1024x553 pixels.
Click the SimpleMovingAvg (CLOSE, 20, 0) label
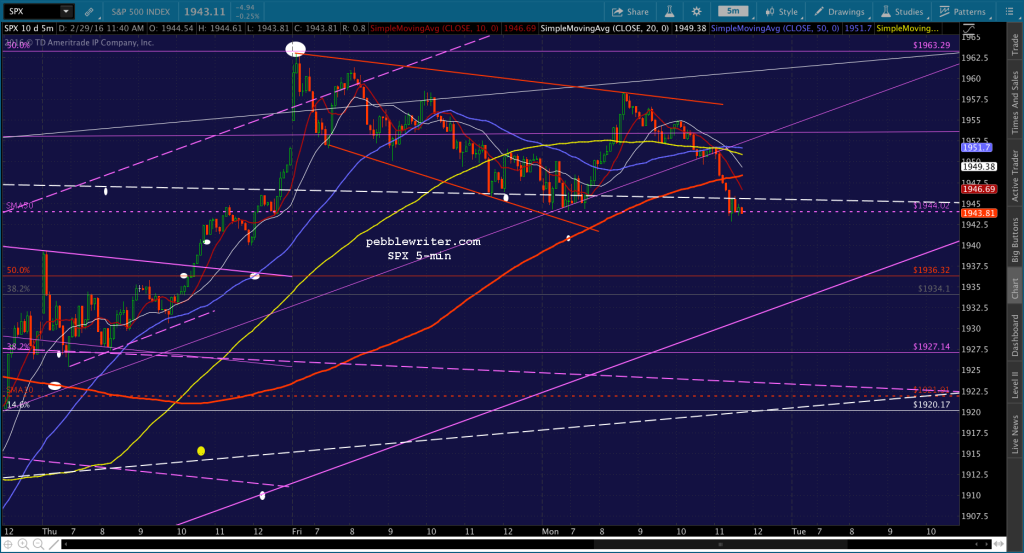605,29
